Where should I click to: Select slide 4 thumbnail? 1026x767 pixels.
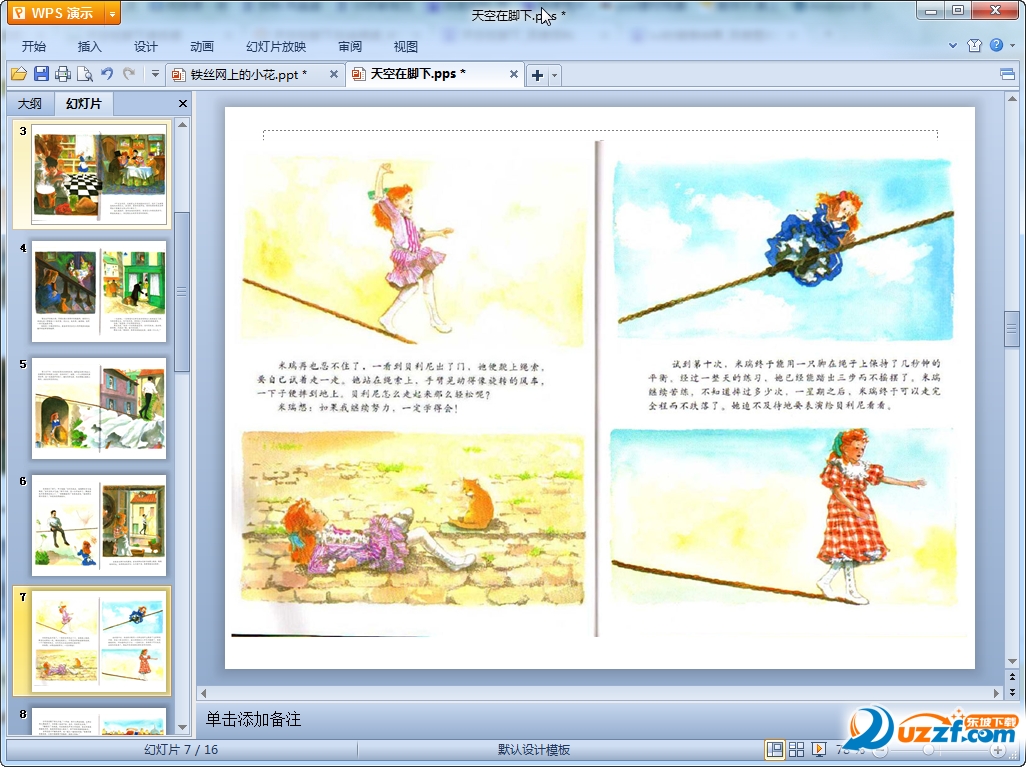coord(99,291)
